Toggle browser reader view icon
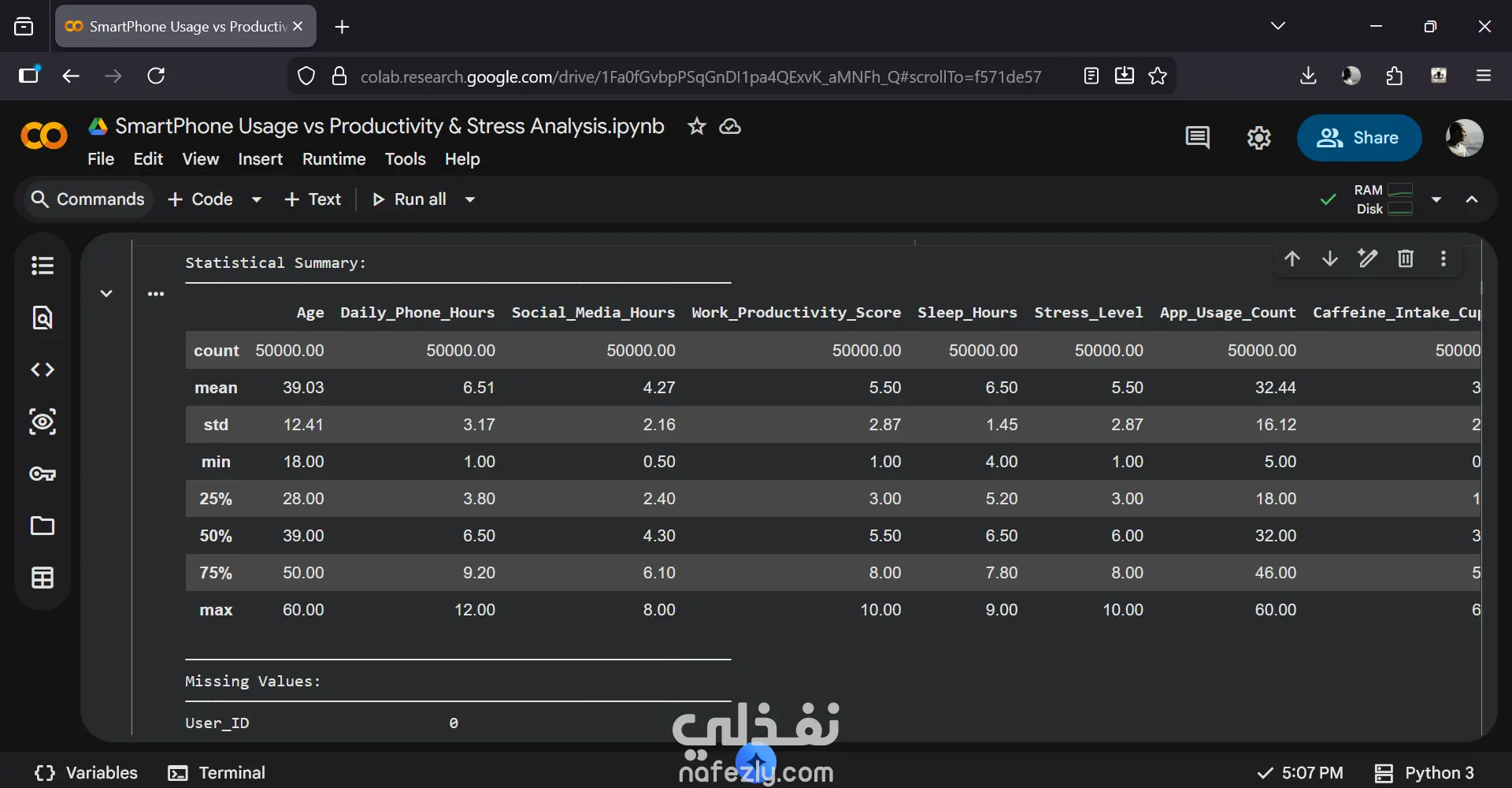This screenshot has width=1512, height=788. pyautogui.click(x=1091, y=76)
